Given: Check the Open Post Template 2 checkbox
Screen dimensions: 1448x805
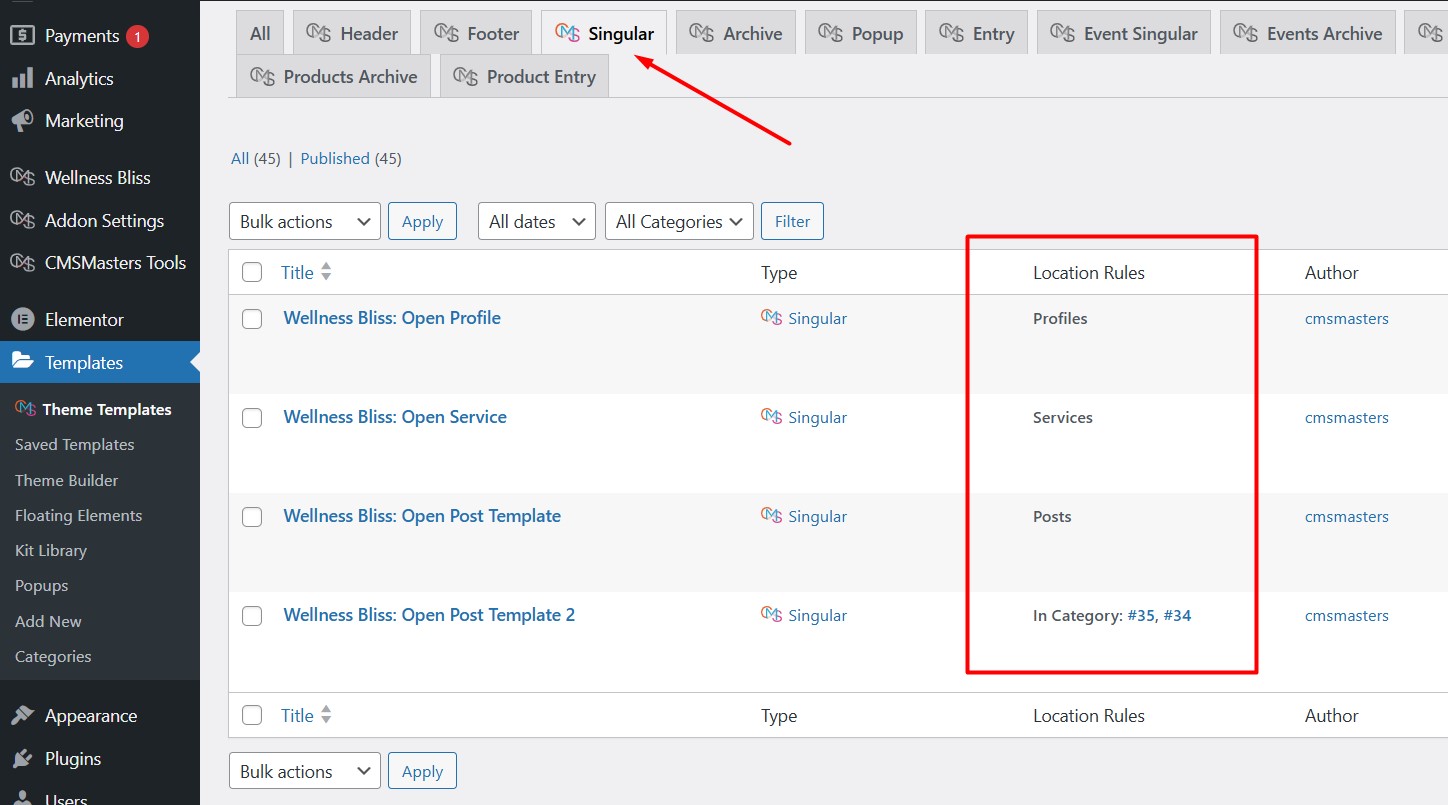Looking at the screenshot, I should coord(252,615).
